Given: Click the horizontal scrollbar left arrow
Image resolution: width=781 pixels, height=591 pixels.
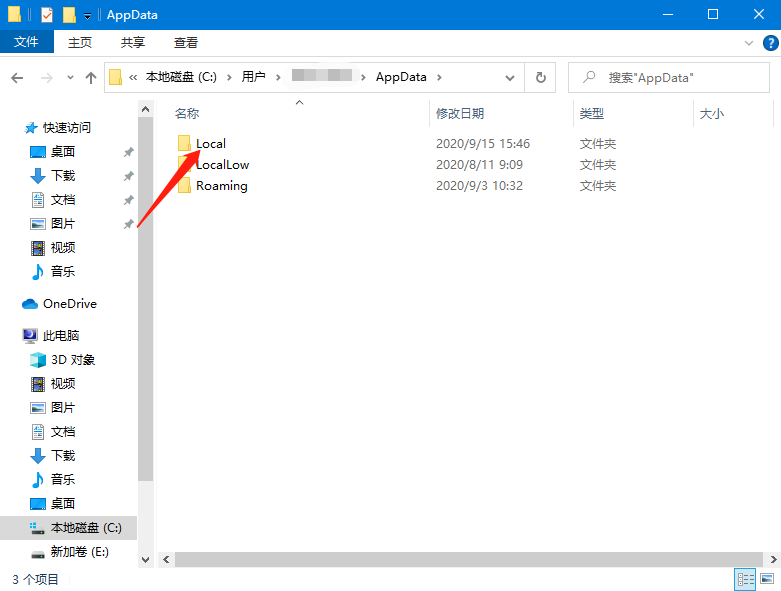Looking at the screenshot, I should coord(166,560).
